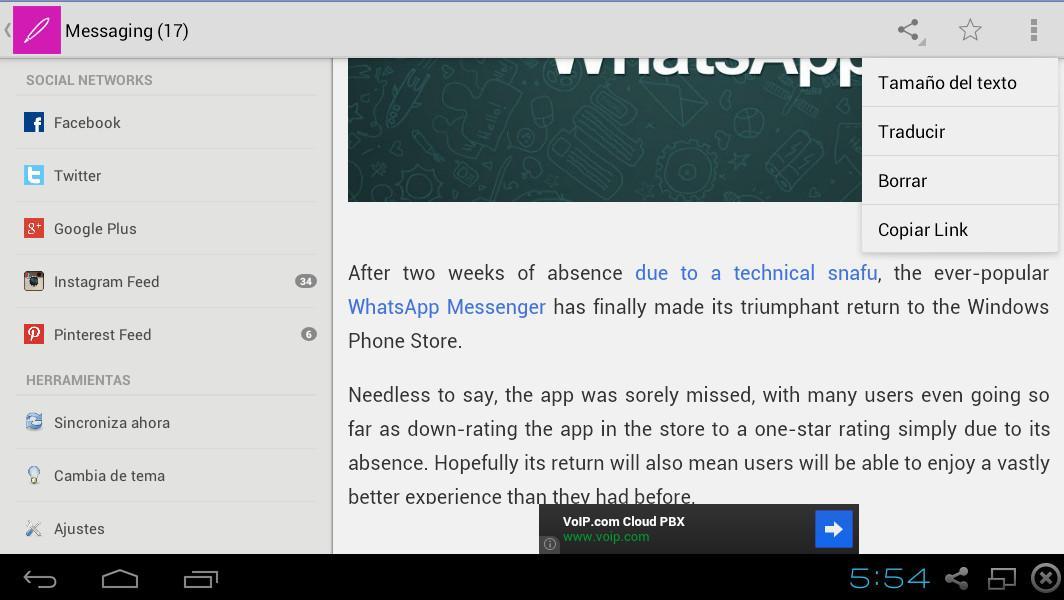Tap the Cambia de tema bulb icon
Viewport: 1064px width, 600px height.
pos(34,474)
